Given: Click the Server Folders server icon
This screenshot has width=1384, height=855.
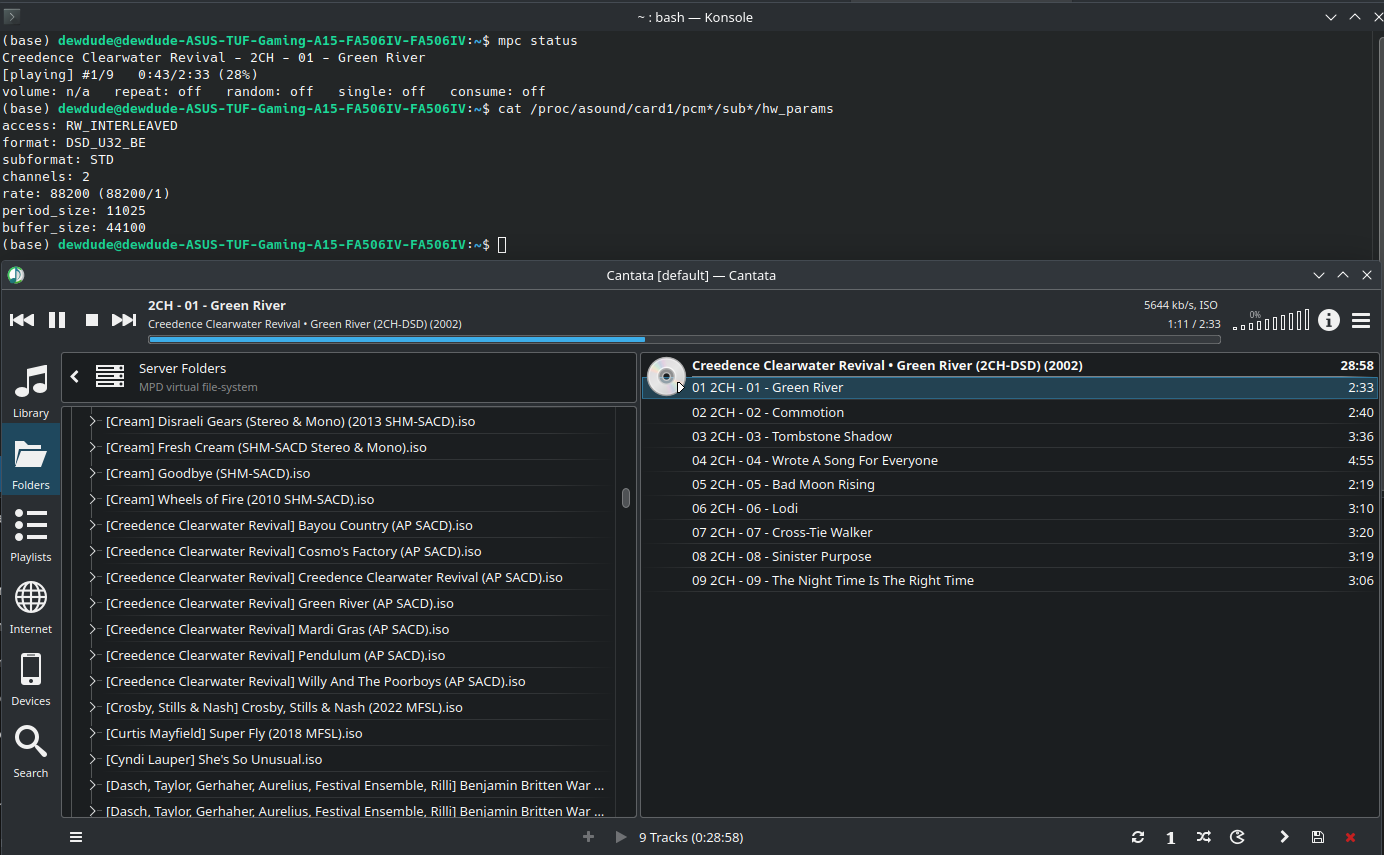Looking at the screenshot, I should pos(110,377).
